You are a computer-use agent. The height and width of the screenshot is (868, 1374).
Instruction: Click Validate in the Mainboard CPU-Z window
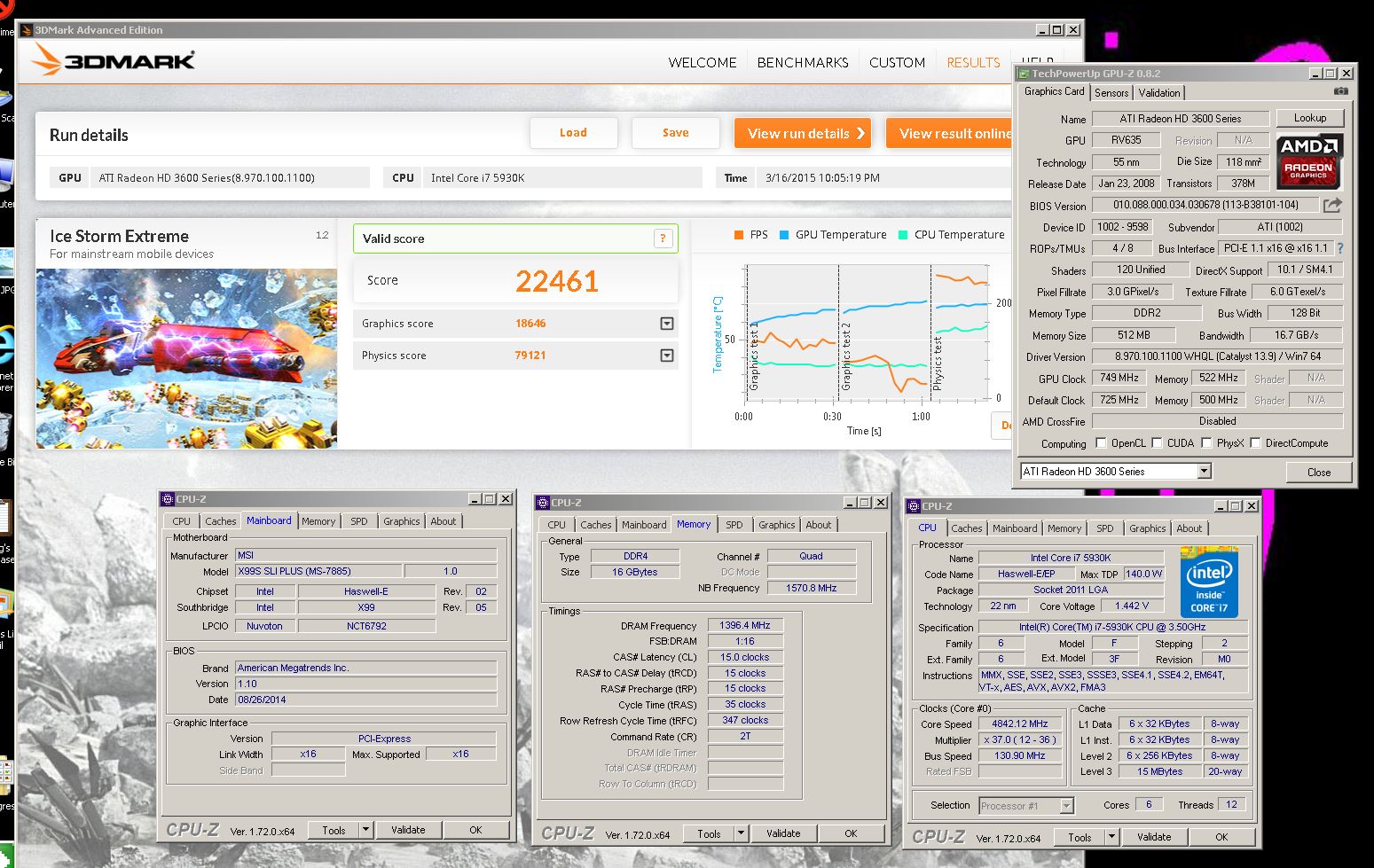(408, 830)
